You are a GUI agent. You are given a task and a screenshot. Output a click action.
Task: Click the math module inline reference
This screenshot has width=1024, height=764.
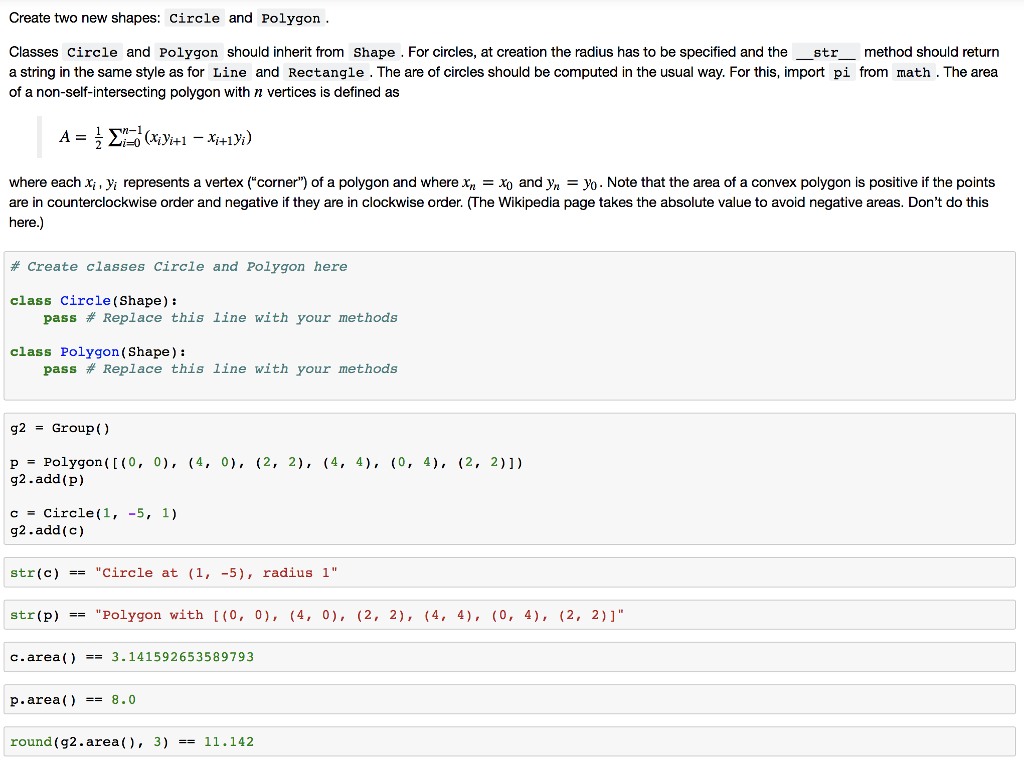pos(913,72)
